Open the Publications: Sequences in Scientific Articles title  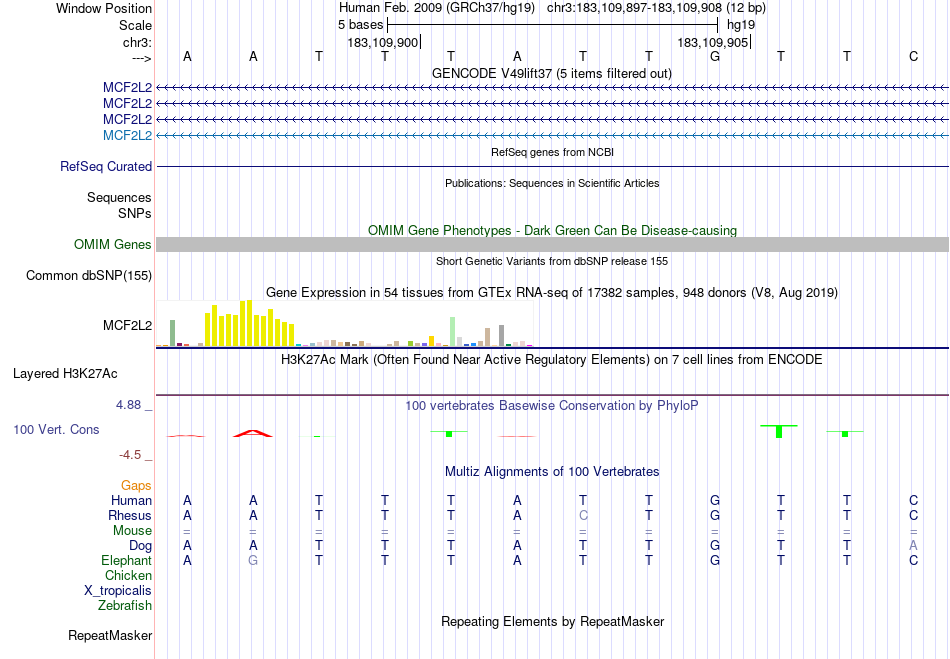(552, 183)
